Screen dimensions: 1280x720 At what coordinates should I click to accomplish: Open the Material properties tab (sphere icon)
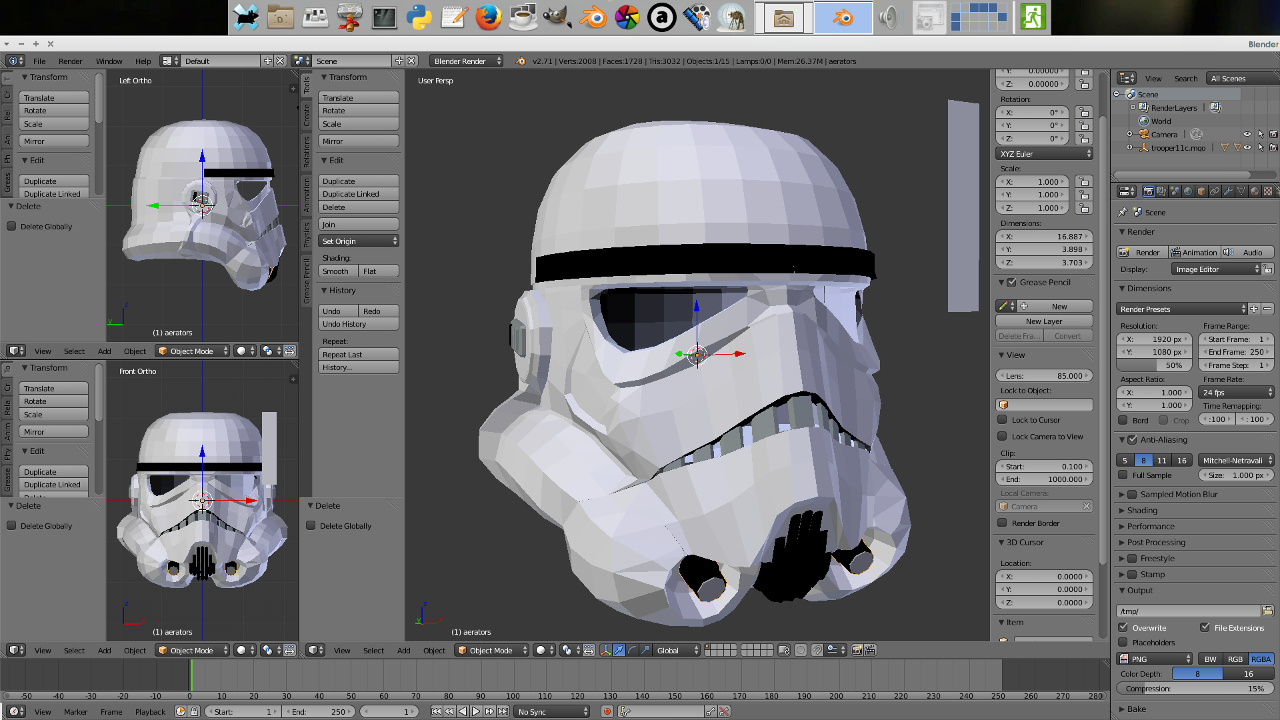click(x=1255, y=191)
